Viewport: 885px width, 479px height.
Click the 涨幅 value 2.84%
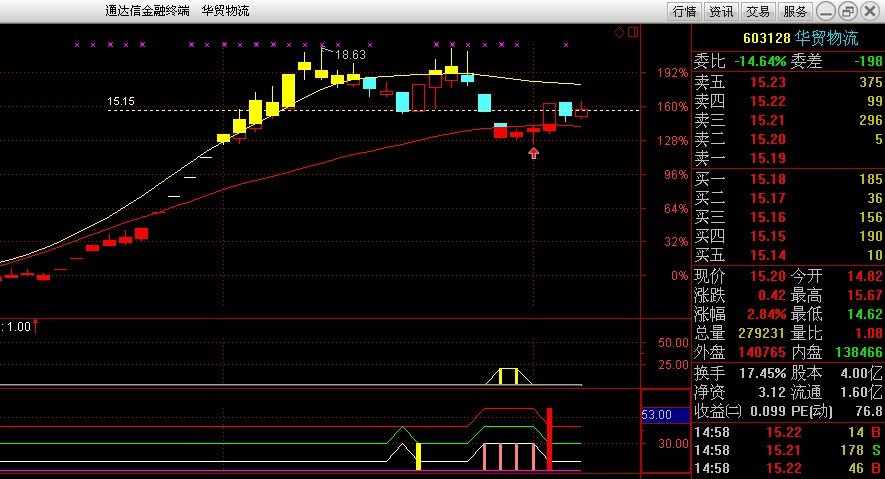766,314
